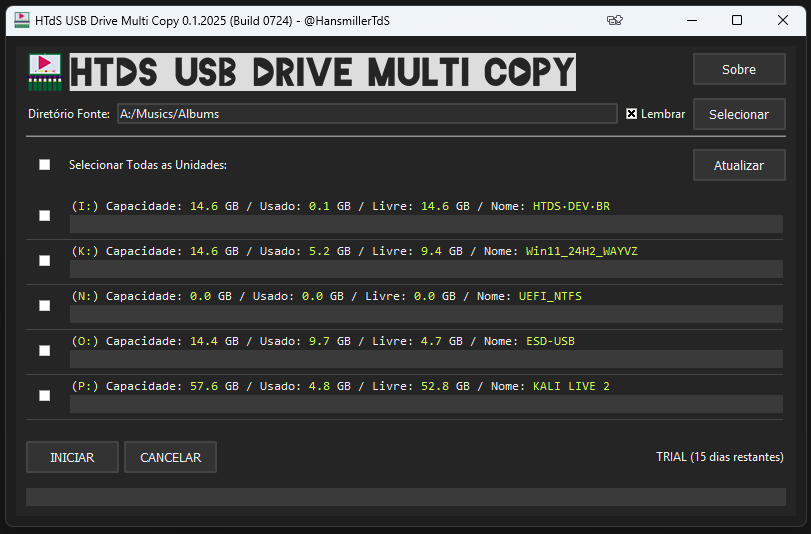Close the HTdS USB Drive Multi Copy window
This screenshot has height=534, width=811.
[x=783, y=20]
